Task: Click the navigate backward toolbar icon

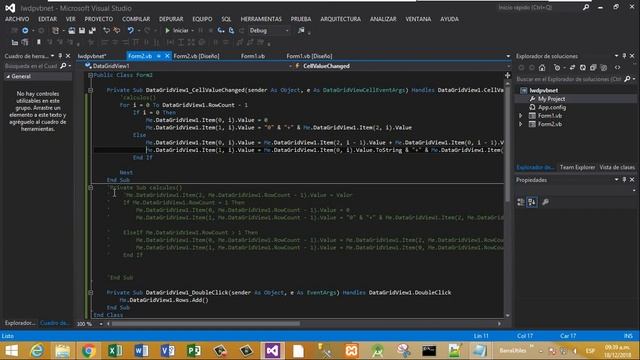Action: click(x=25, y=31)
